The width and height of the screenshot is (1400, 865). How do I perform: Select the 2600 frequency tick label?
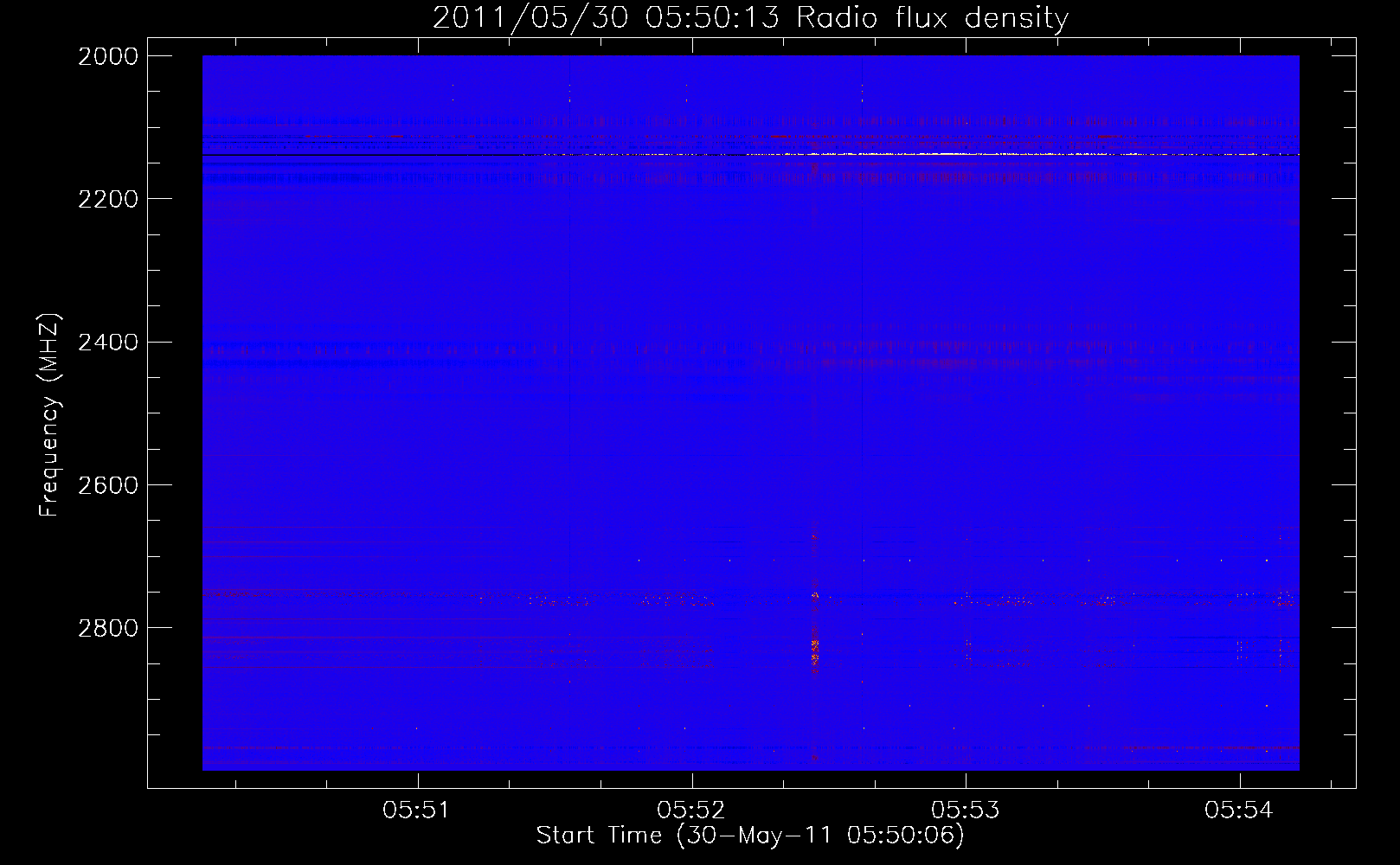pyautogui.click(x=108, y=485)
